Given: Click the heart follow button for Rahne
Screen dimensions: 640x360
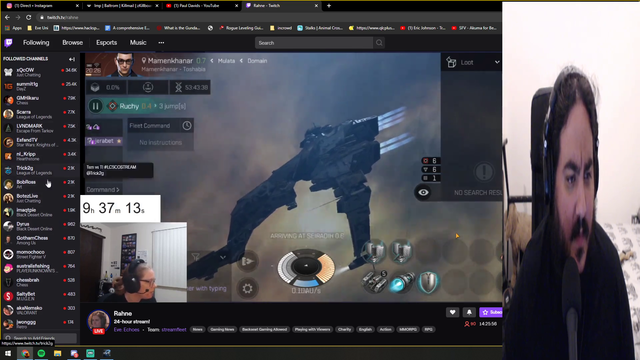Looking at the screenshot, I should (x=452, y=312).
